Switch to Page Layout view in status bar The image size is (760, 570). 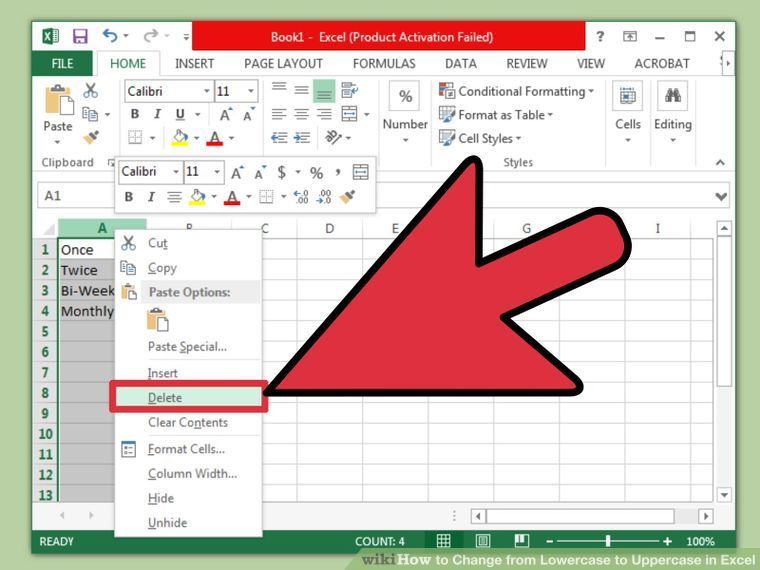(483, 540)
